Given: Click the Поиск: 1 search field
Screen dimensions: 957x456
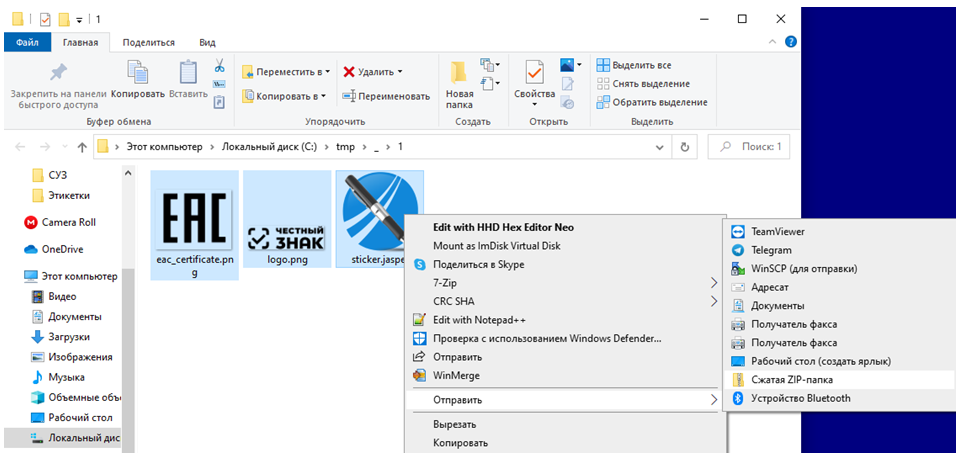Looking at the screenshot, I should coord(749,147).
